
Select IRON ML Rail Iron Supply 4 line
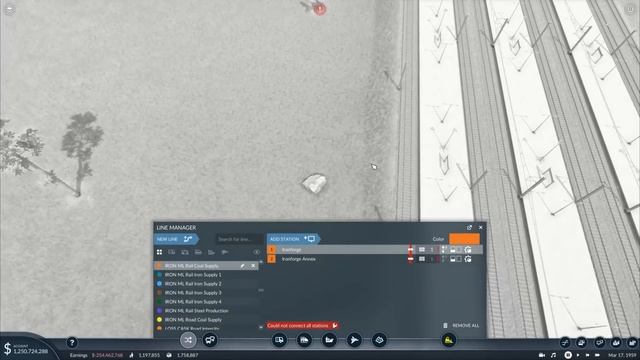coord(206,302)
